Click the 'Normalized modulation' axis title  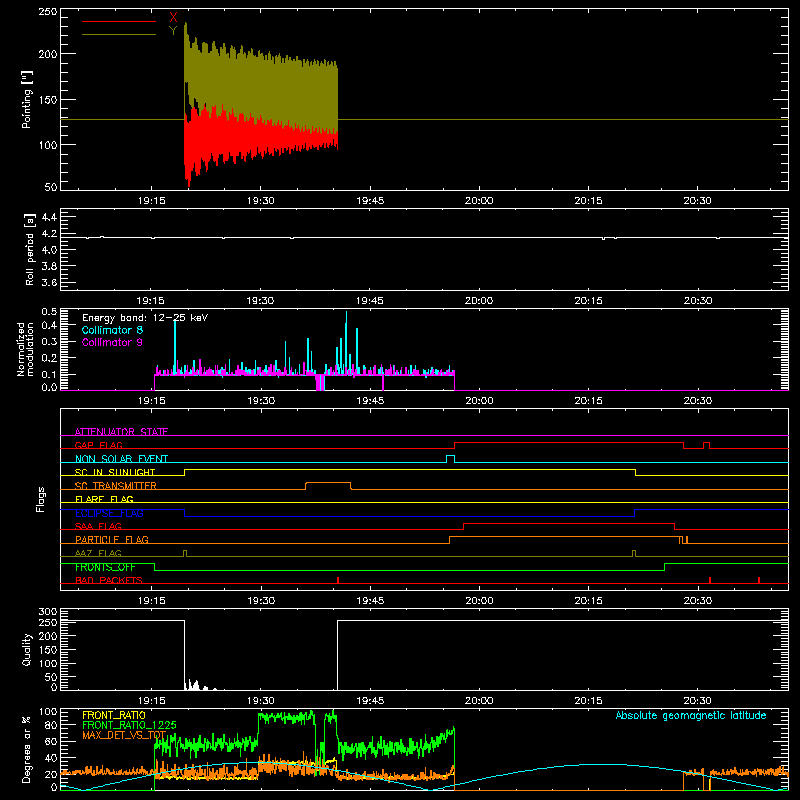click(x=25, y=349)
